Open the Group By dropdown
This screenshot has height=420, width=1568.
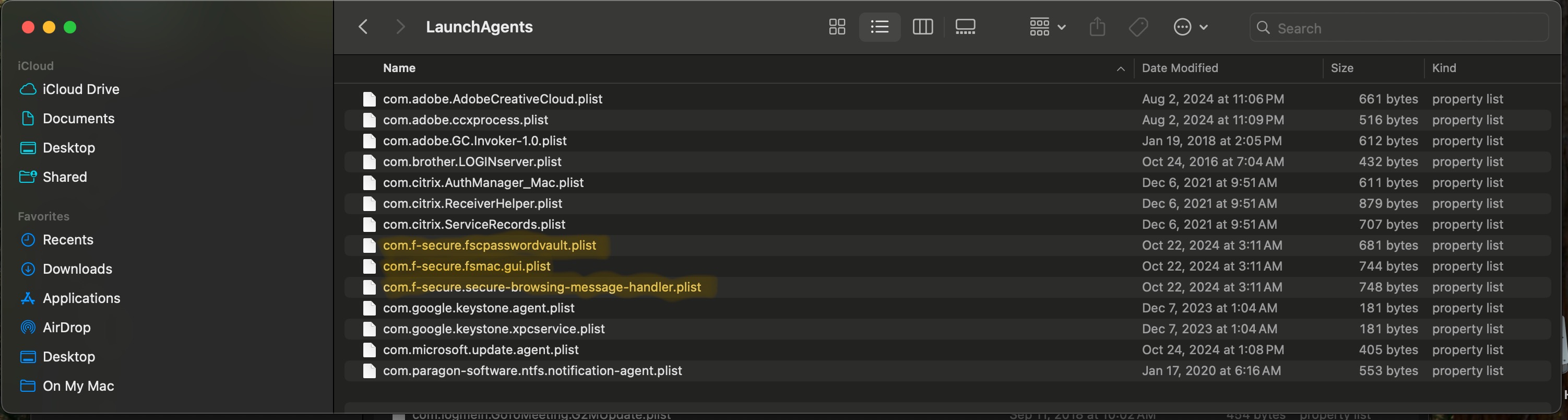(1047, 28)
